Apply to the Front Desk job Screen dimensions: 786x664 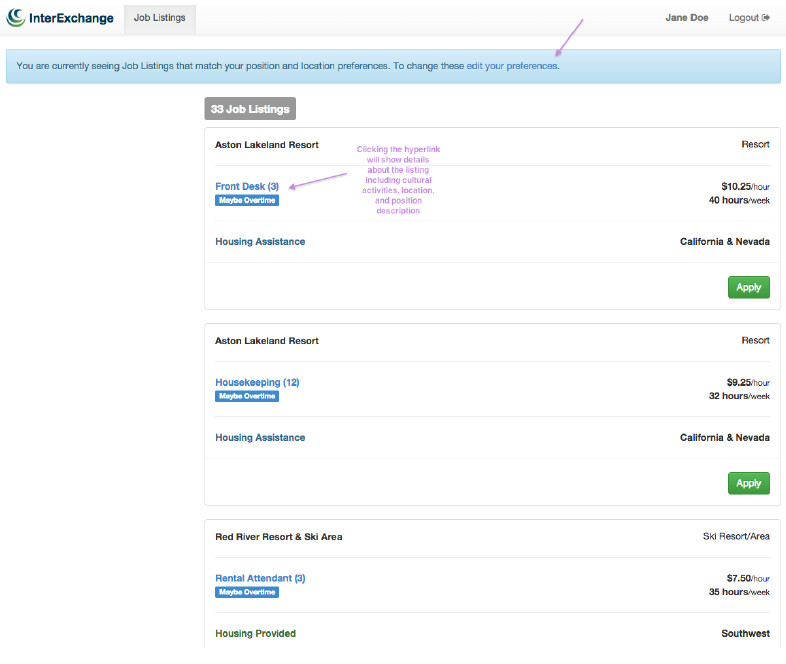click(748, 287)
